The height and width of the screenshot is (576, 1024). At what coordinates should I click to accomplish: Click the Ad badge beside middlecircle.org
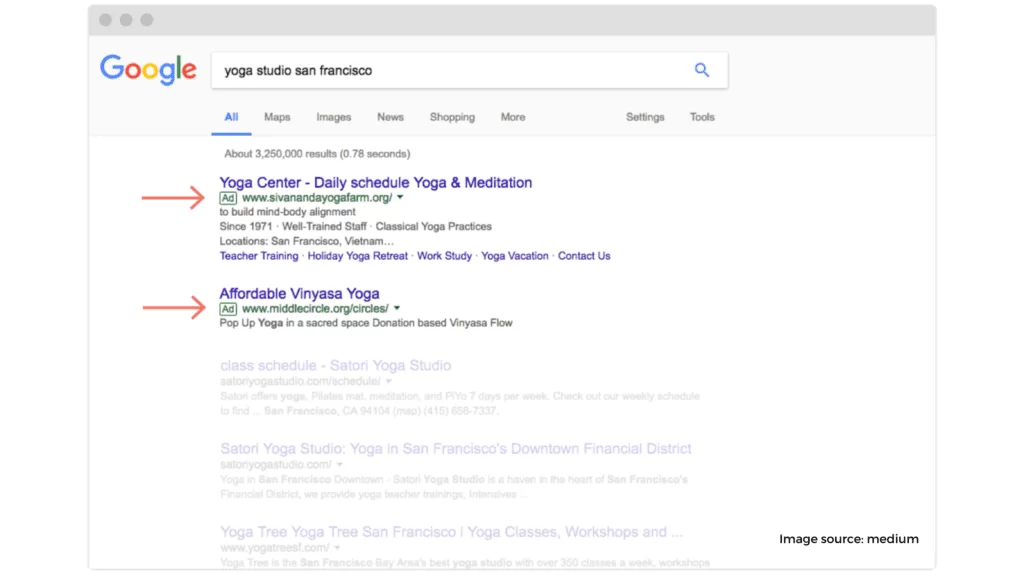click(x=228, y=309)
